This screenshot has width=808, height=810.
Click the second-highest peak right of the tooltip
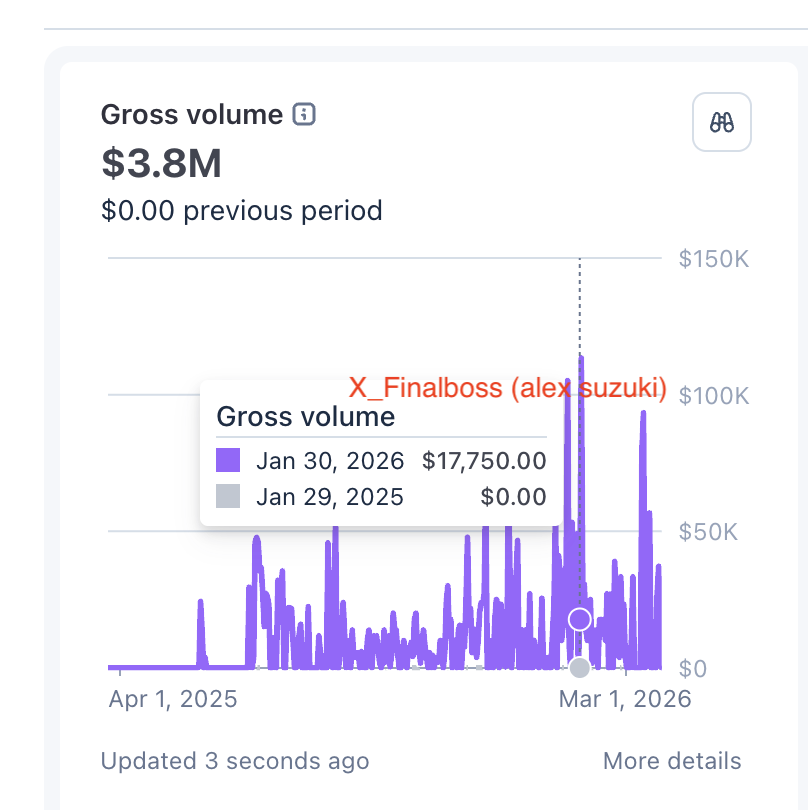[x=641, y=450]
